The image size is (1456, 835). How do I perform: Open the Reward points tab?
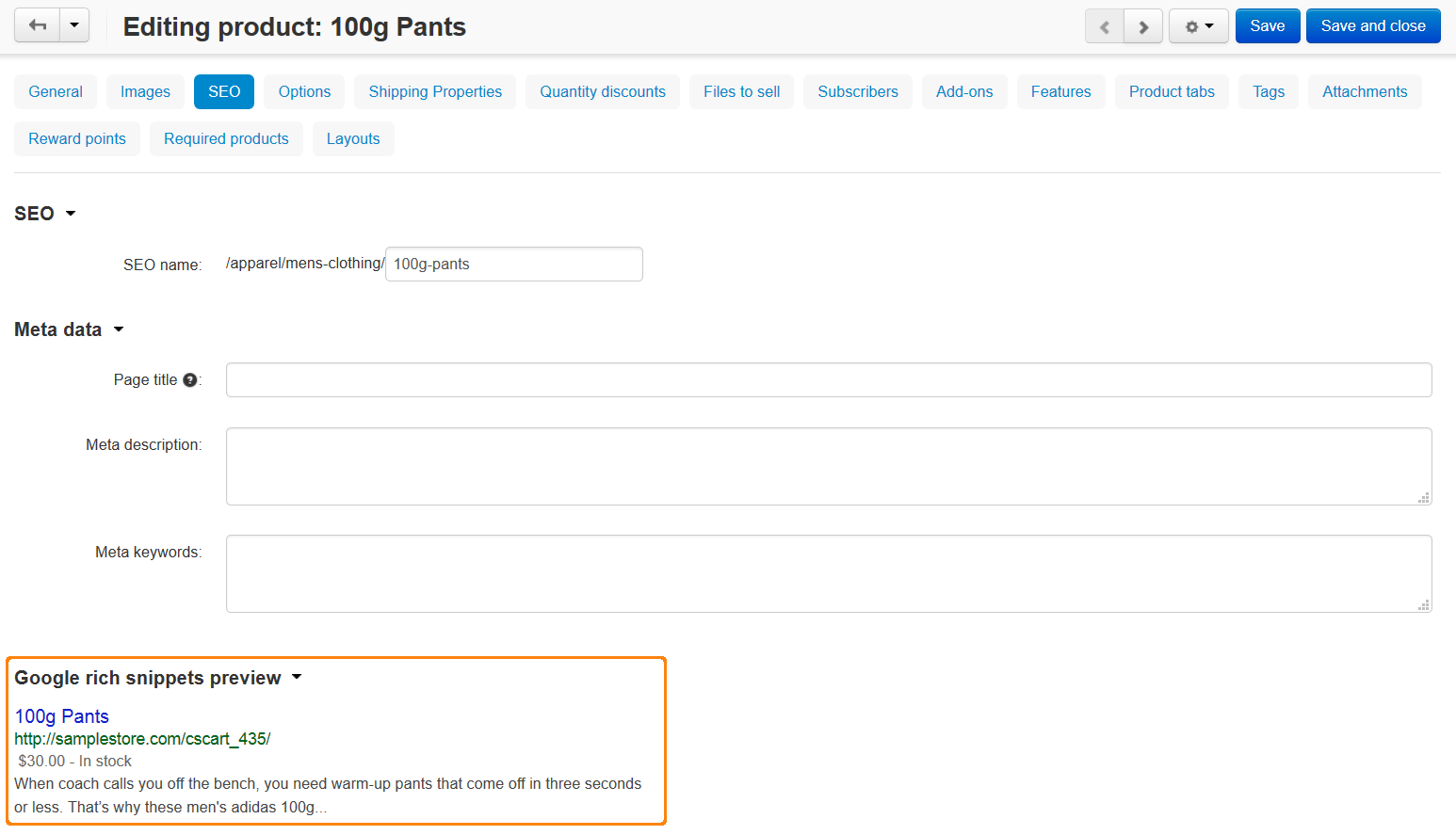coord(77,138)
